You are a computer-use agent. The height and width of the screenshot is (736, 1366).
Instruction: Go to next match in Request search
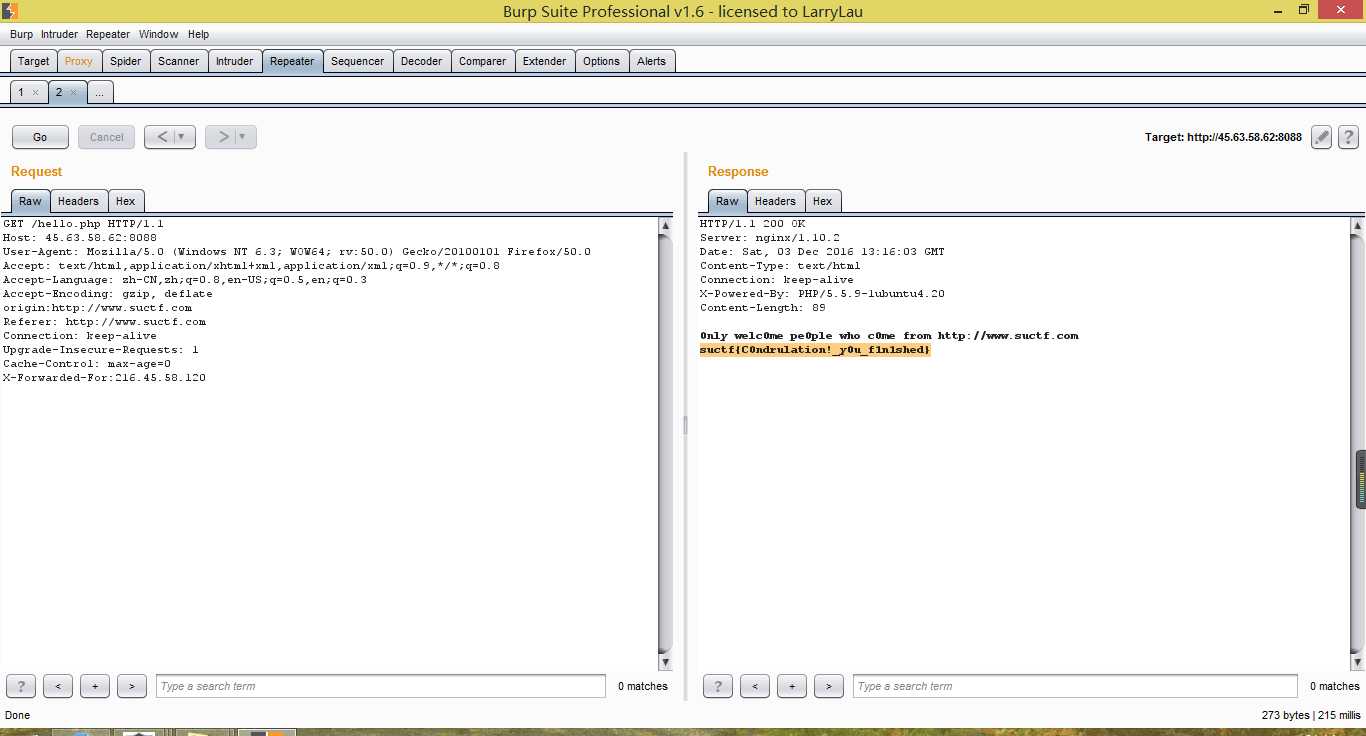coord(132,686)
